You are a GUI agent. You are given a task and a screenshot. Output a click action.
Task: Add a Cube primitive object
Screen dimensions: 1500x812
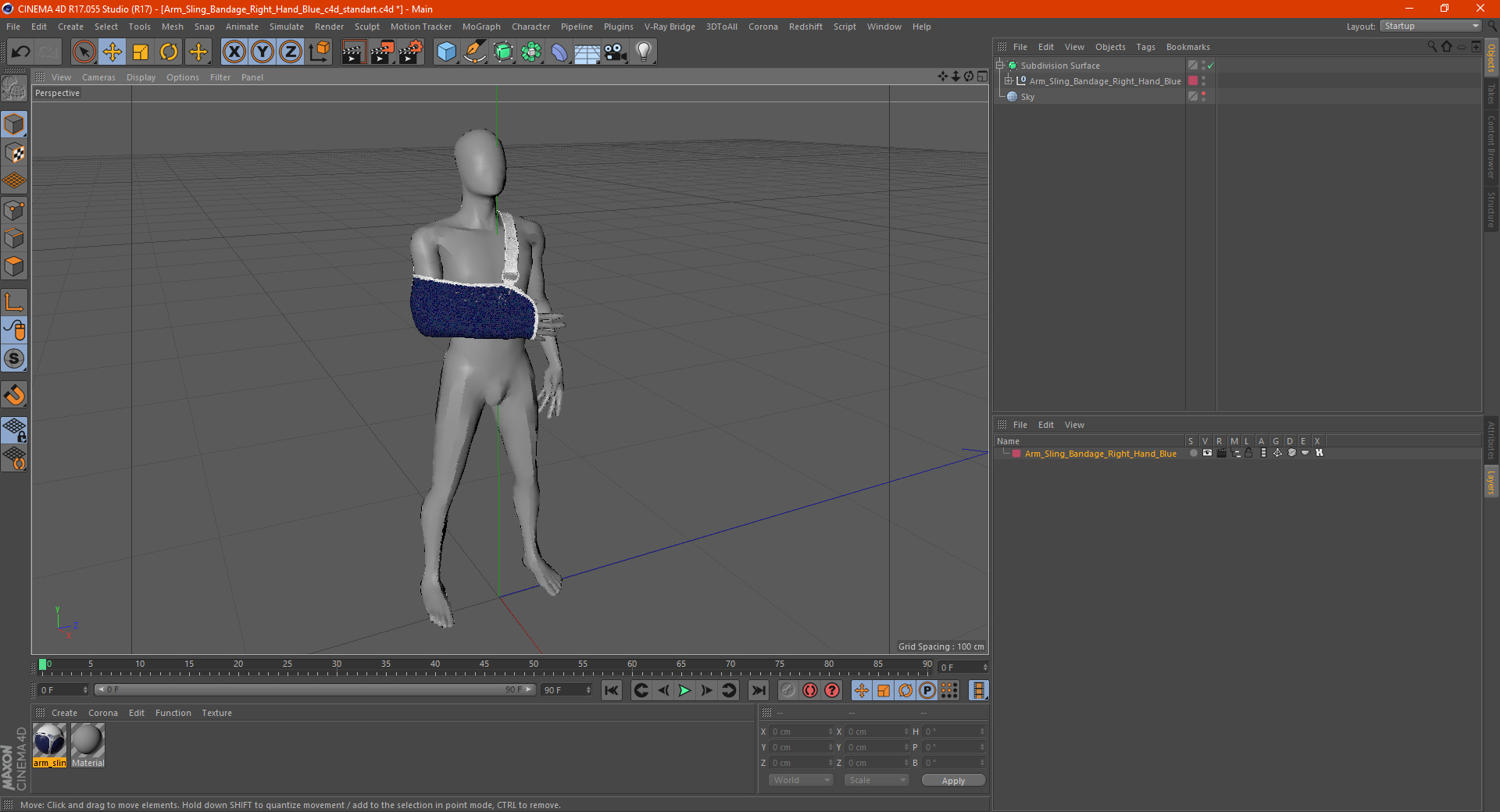pos(446,52)
